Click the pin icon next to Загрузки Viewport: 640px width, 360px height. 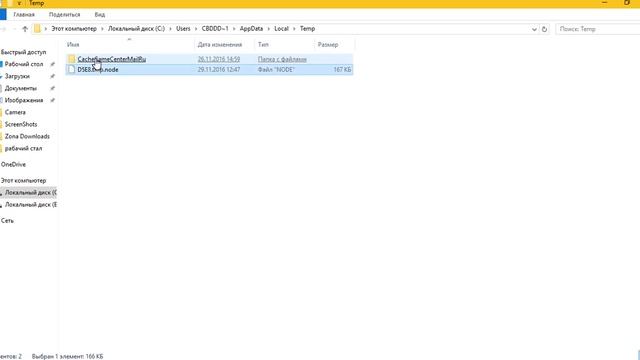tap(52, 76)
